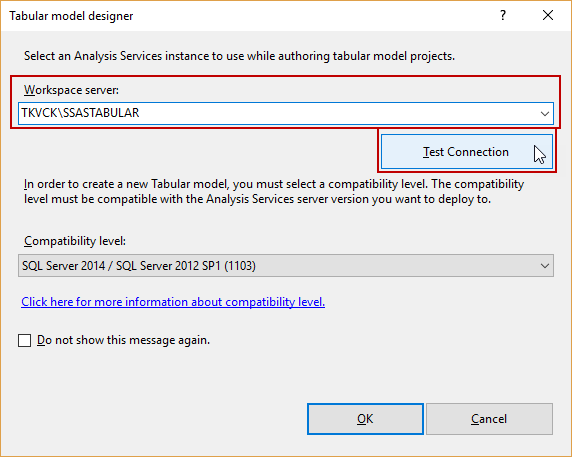The height and width of the screenshot is (457, 572).
Task: Tick the Do not show this message checkbox
Action: coord(24,340)
